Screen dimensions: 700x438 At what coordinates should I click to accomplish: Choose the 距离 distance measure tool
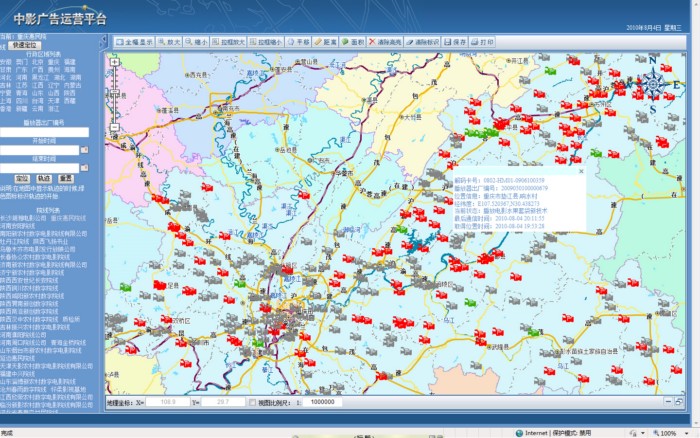[x=325, y=43]
